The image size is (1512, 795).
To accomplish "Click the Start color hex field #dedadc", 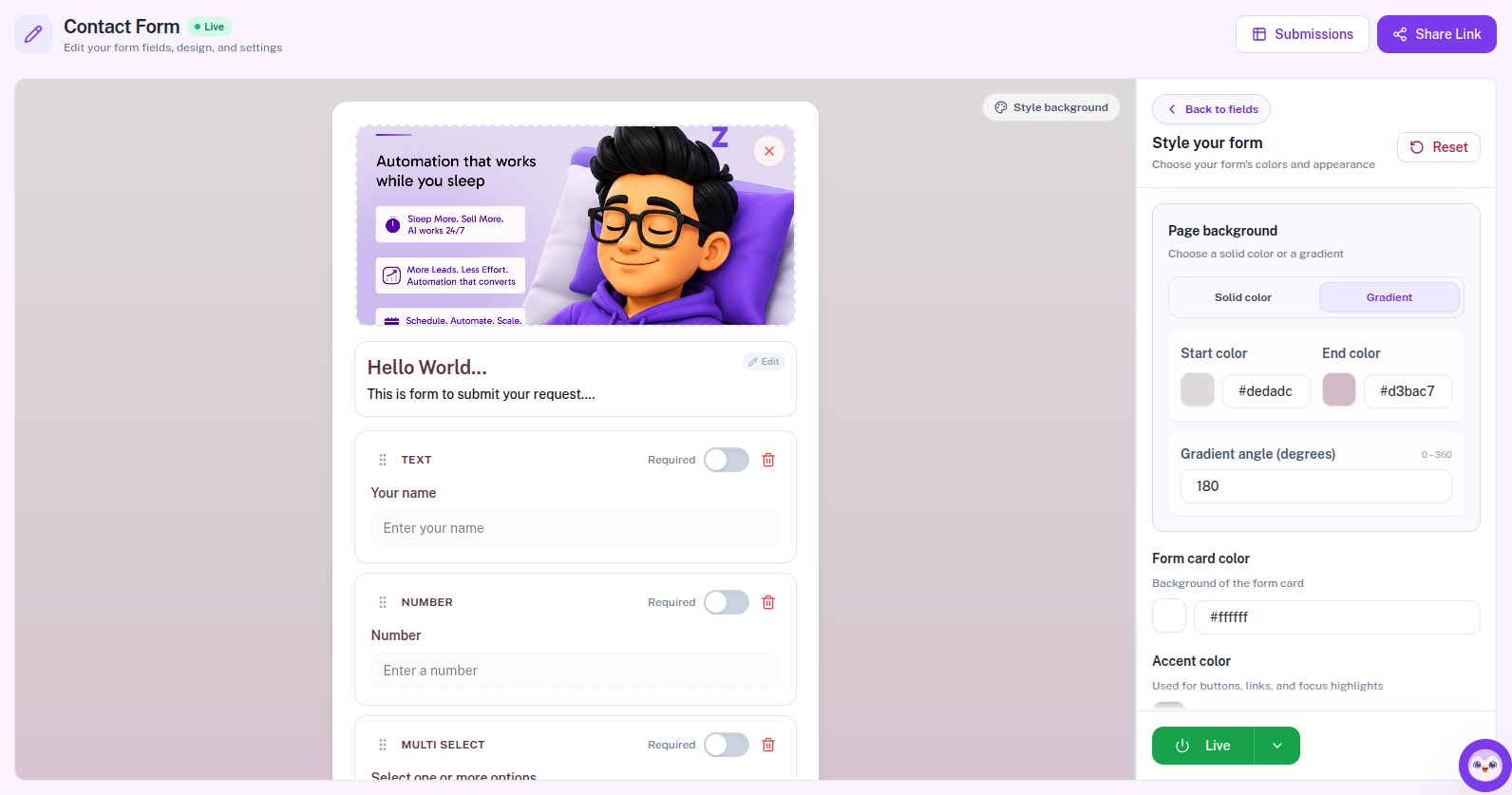I will (x=1266, y=391).
